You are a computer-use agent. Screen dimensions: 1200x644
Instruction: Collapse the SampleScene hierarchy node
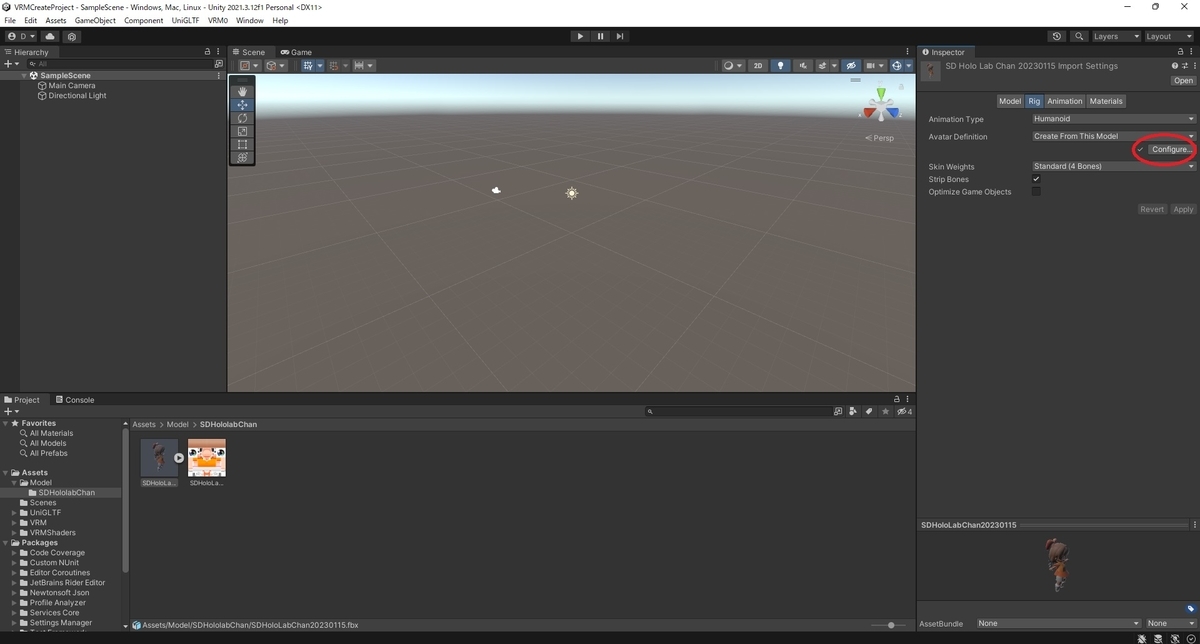pyautogui.click(x=24, y=75)
